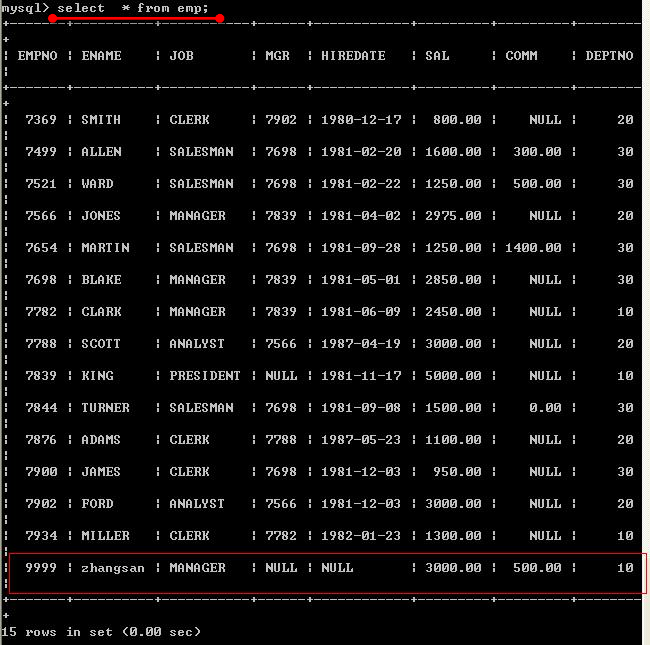Click the 'select * from emp;' command text
This screenshot has width=650, height=645.
133,8
